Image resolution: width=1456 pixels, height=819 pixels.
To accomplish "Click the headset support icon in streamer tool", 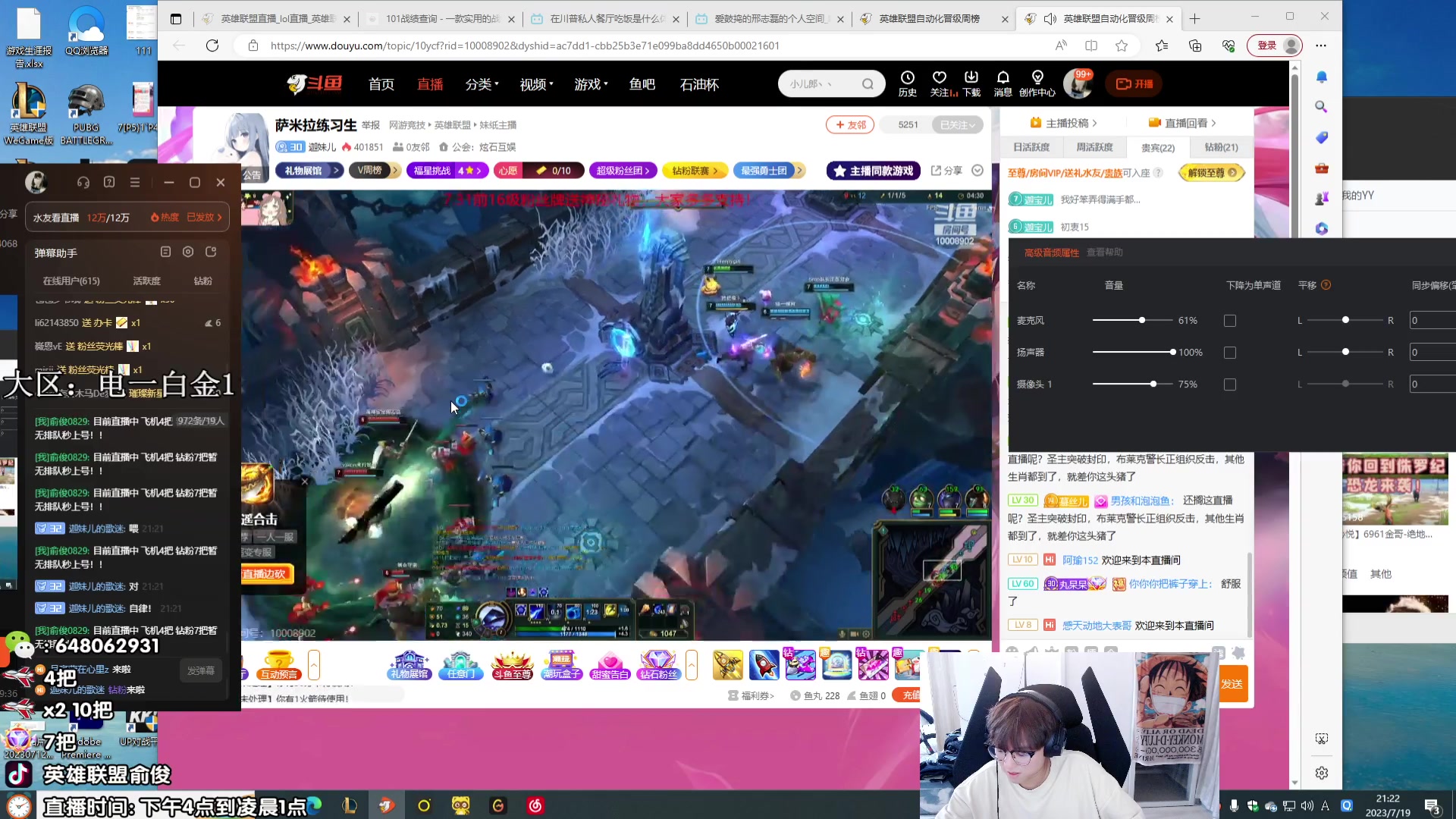I will coord(83,182).
